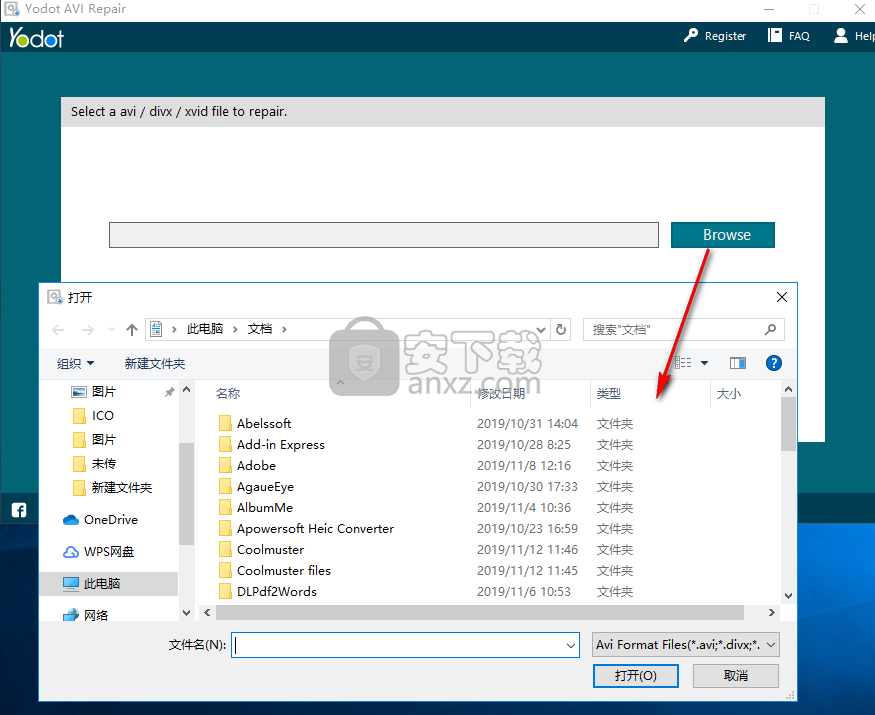
Task: Click the file list scroll-right arrow
Action: click(771, 612)
